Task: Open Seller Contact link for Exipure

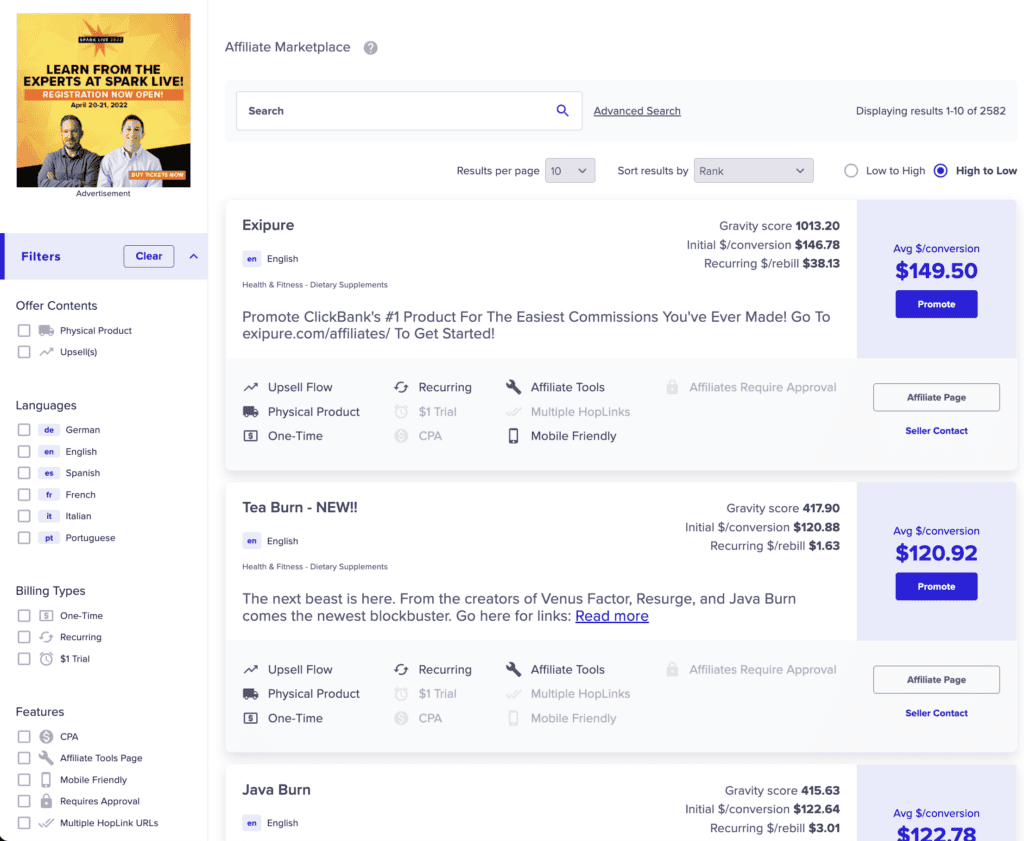Action: tap(936, 431)
